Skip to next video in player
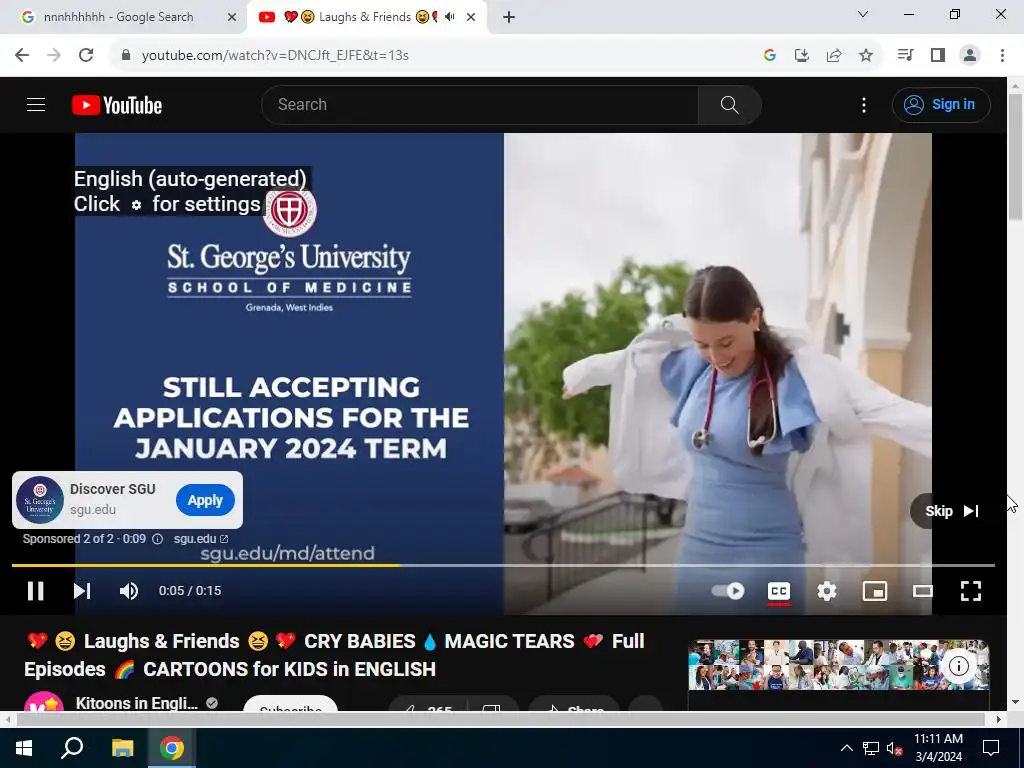The image size is (1024, 768). [x=82, y=590]
